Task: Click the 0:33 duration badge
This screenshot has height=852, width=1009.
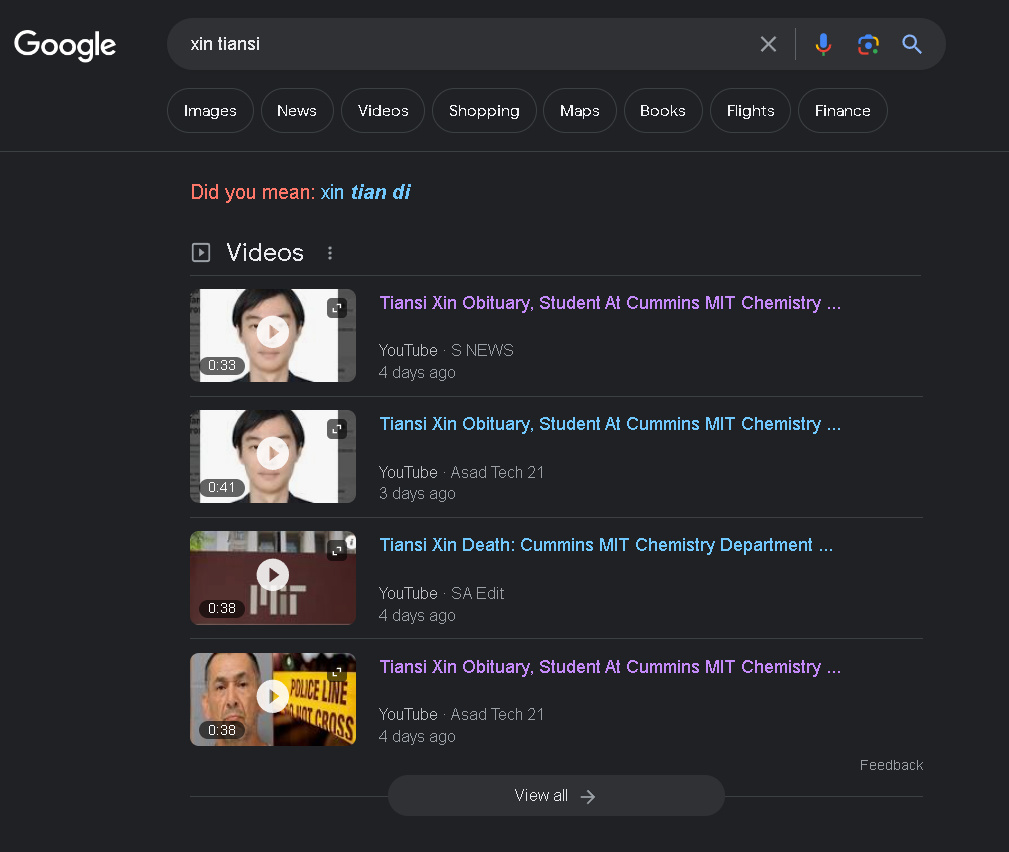Action: pos(222,366)
